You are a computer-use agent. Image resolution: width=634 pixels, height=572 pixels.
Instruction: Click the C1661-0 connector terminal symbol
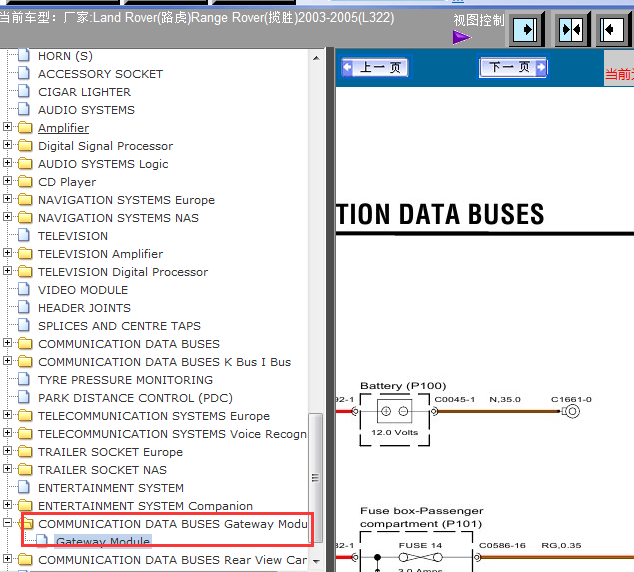[x=571, y=412]
